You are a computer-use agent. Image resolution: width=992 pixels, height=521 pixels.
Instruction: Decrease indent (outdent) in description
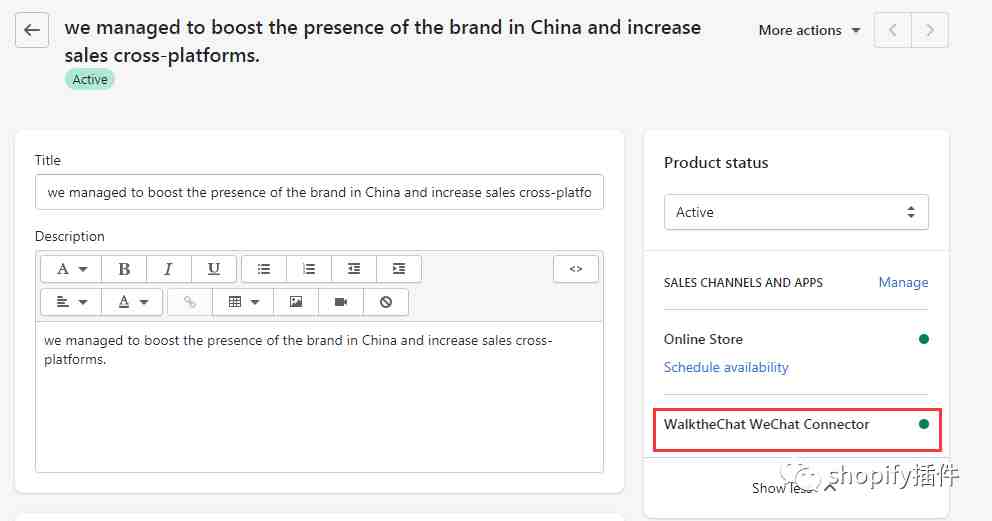[354, 269]
